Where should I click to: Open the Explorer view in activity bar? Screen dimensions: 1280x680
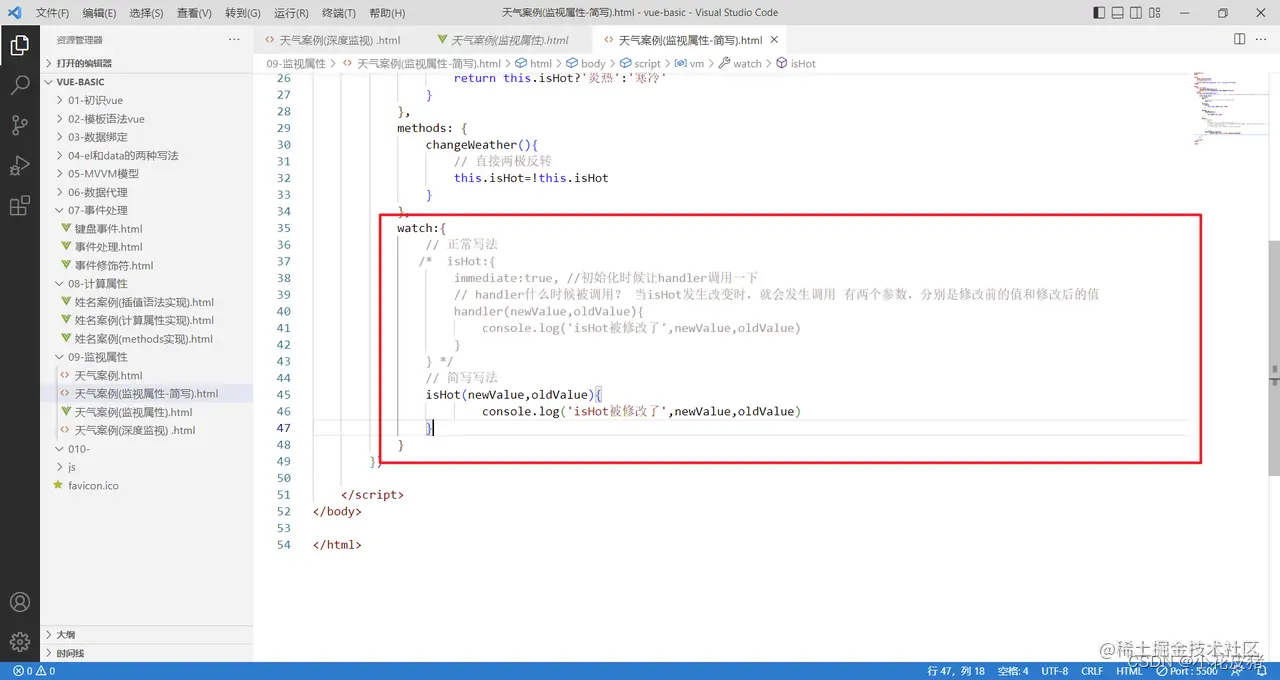(19, 45)
